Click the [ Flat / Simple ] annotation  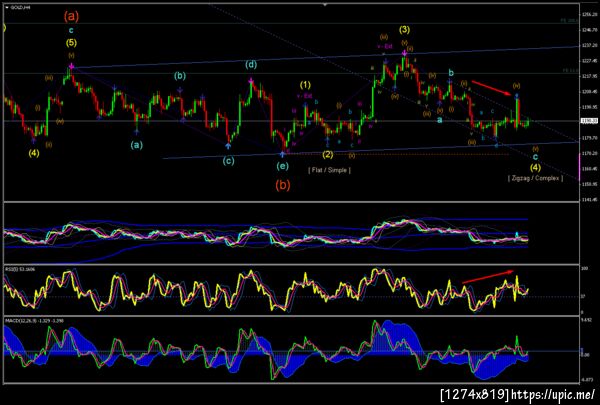point(329,170)
